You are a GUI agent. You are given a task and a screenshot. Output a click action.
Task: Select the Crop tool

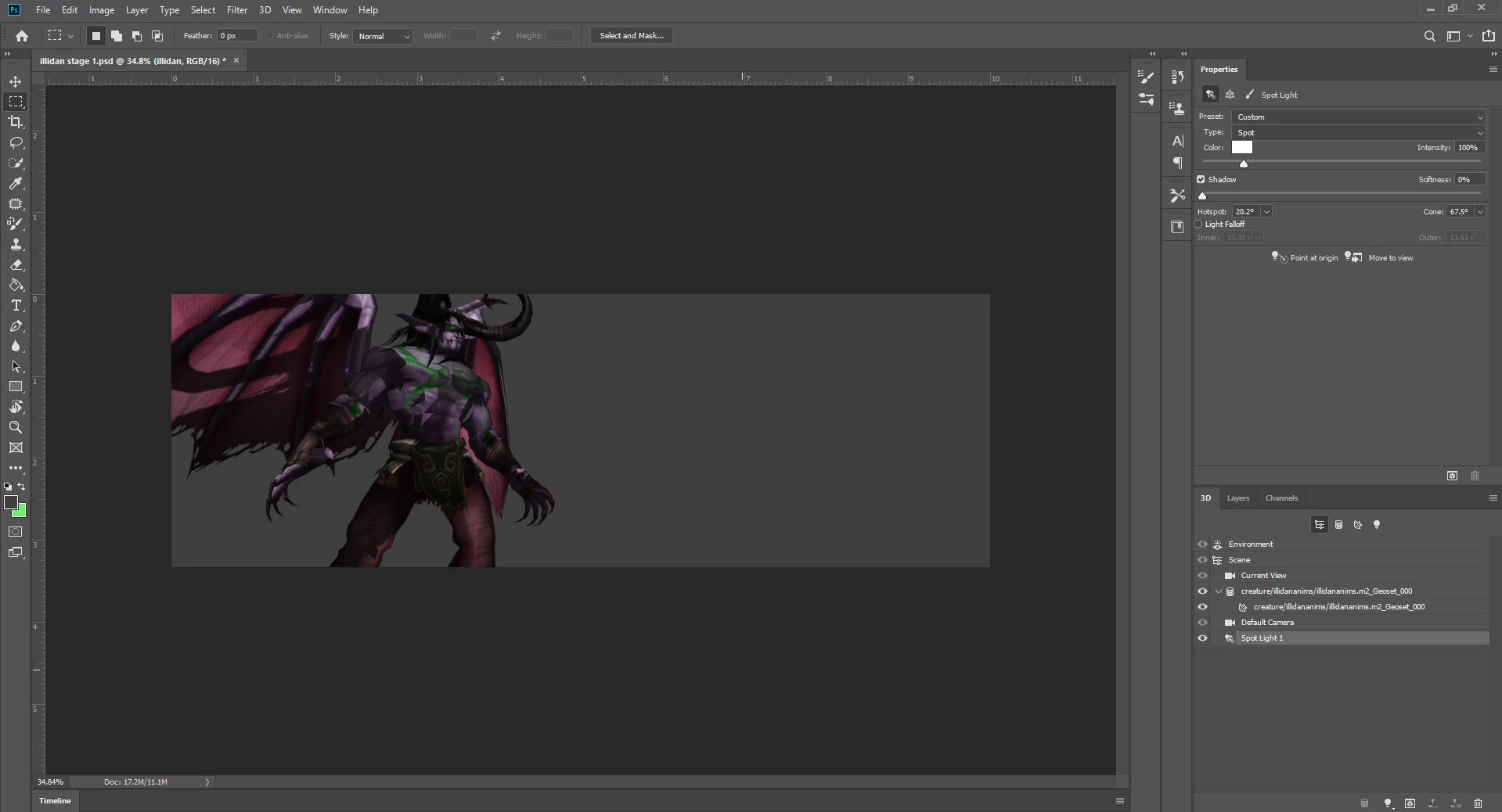point(16,122)
